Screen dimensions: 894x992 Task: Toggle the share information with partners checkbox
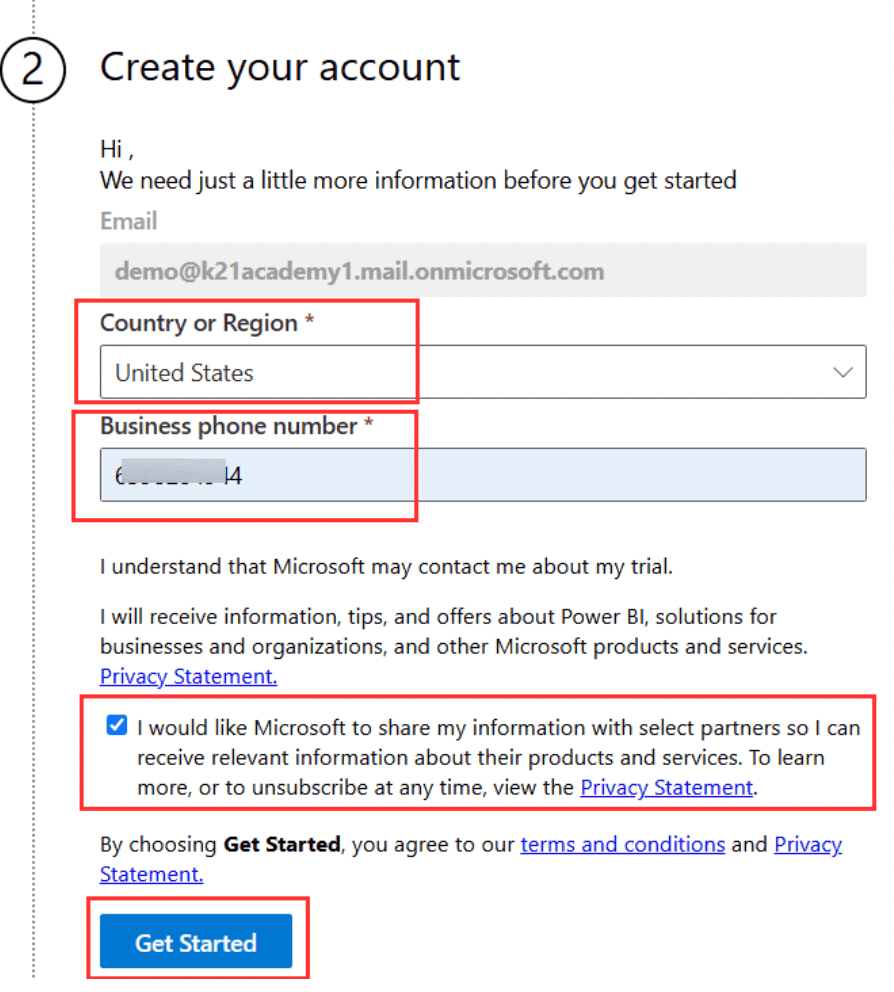point(117,726)
